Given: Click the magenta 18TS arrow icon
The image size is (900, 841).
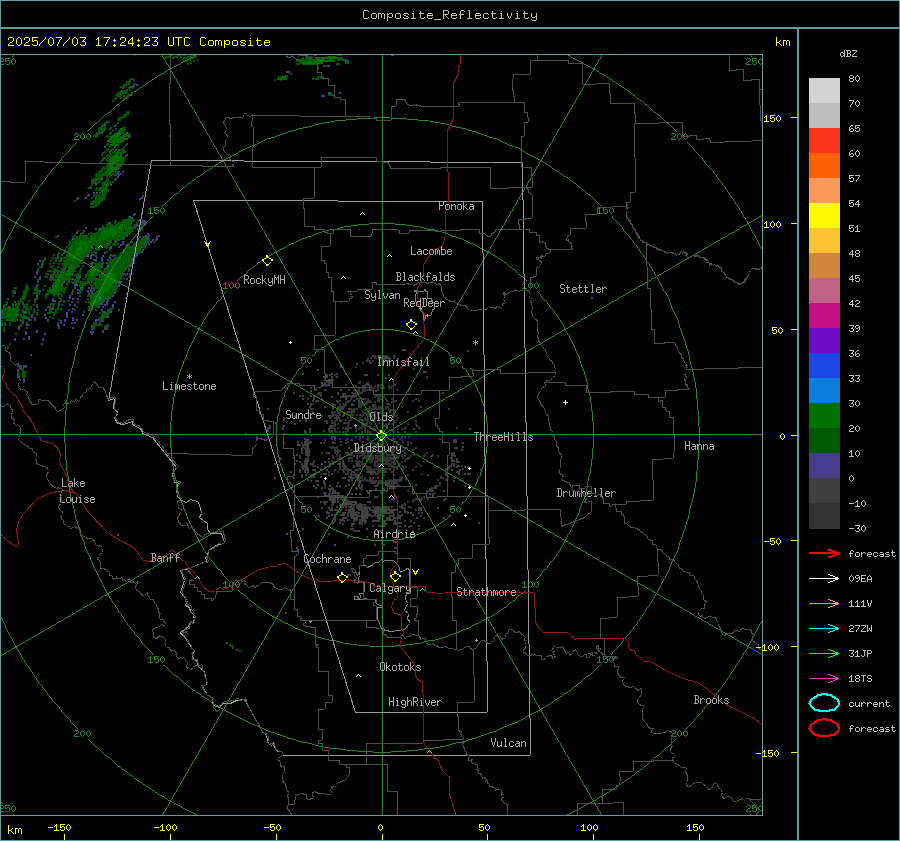Looking at the screenshot, I should (x=824, y=679).
